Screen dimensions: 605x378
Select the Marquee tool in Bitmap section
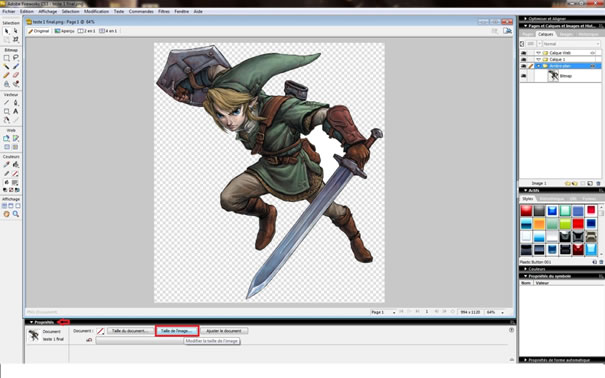[7, 58]
